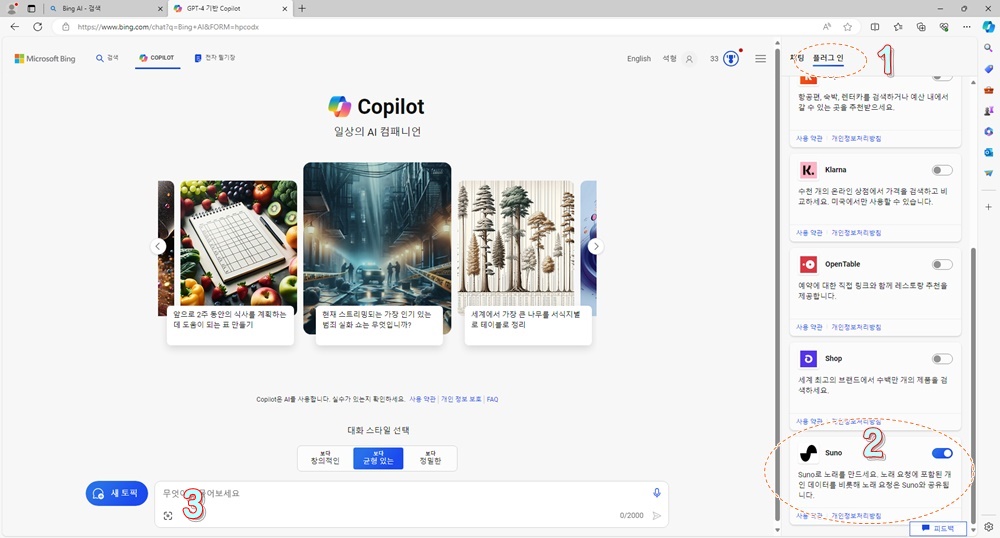Click the Shop plugin logo
This screenshot has height=538, width=1000.
(808, 358)
